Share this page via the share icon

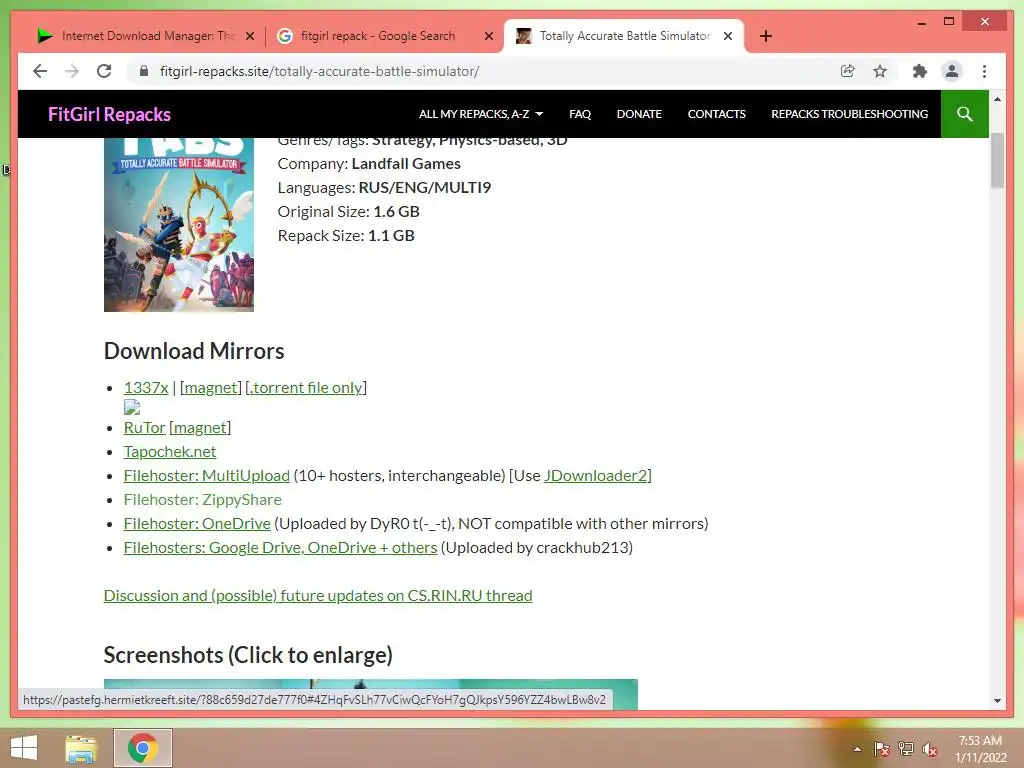click(847, 71)
